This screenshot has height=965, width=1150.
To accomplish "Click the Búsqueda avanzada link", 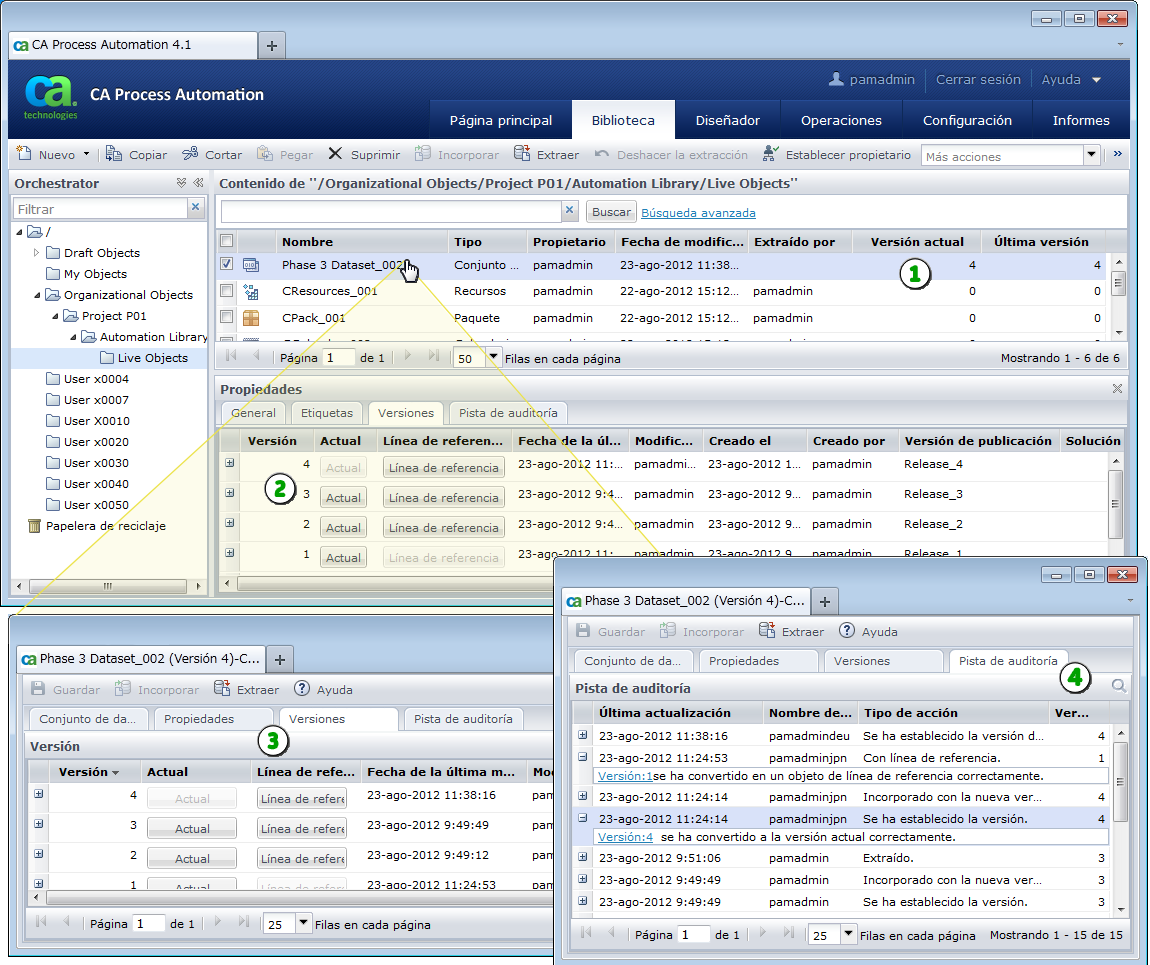I will point(698,213).
